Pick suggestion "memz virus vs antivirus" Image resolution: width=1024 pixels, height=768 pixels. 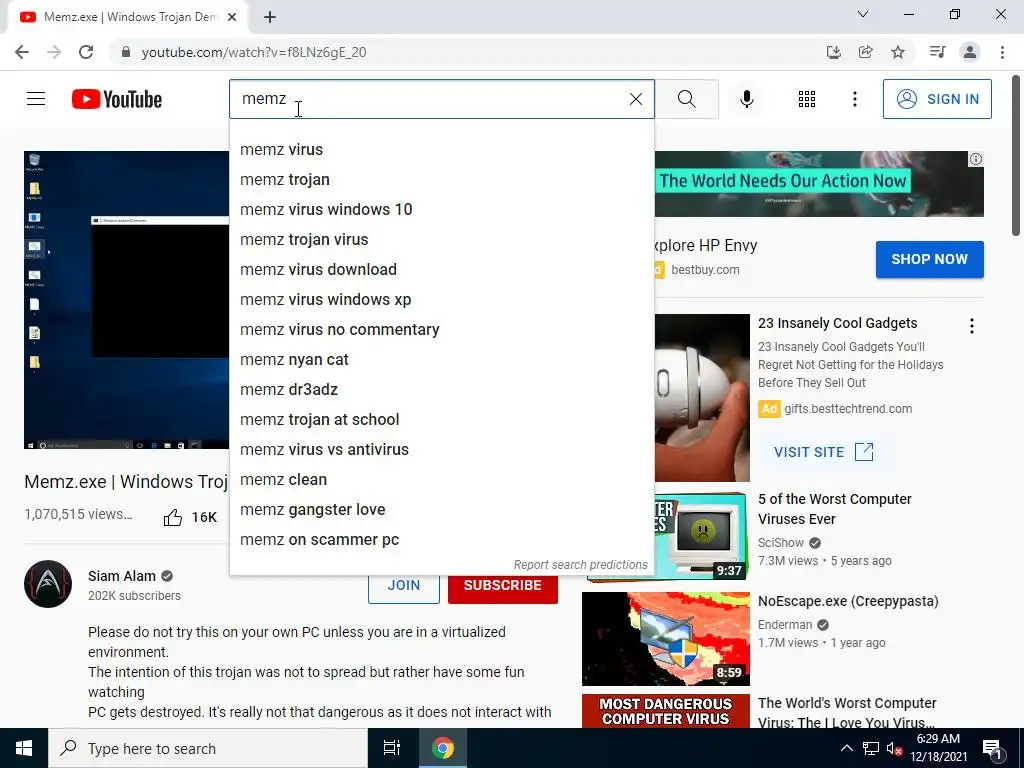(441, 450)
